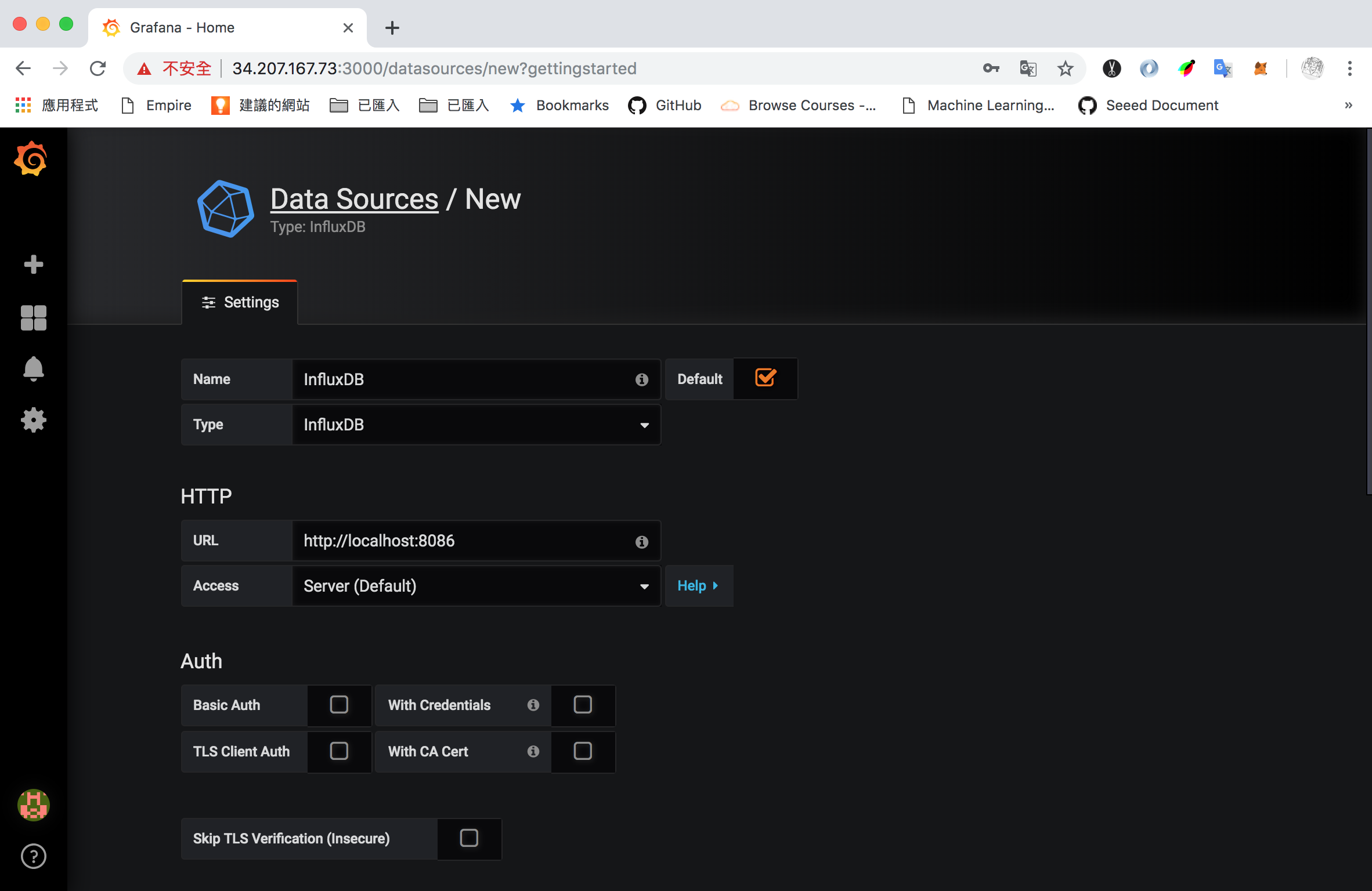Open the Help question mark icon
This screenshot has width=1372, height=891.
point(34,856)
